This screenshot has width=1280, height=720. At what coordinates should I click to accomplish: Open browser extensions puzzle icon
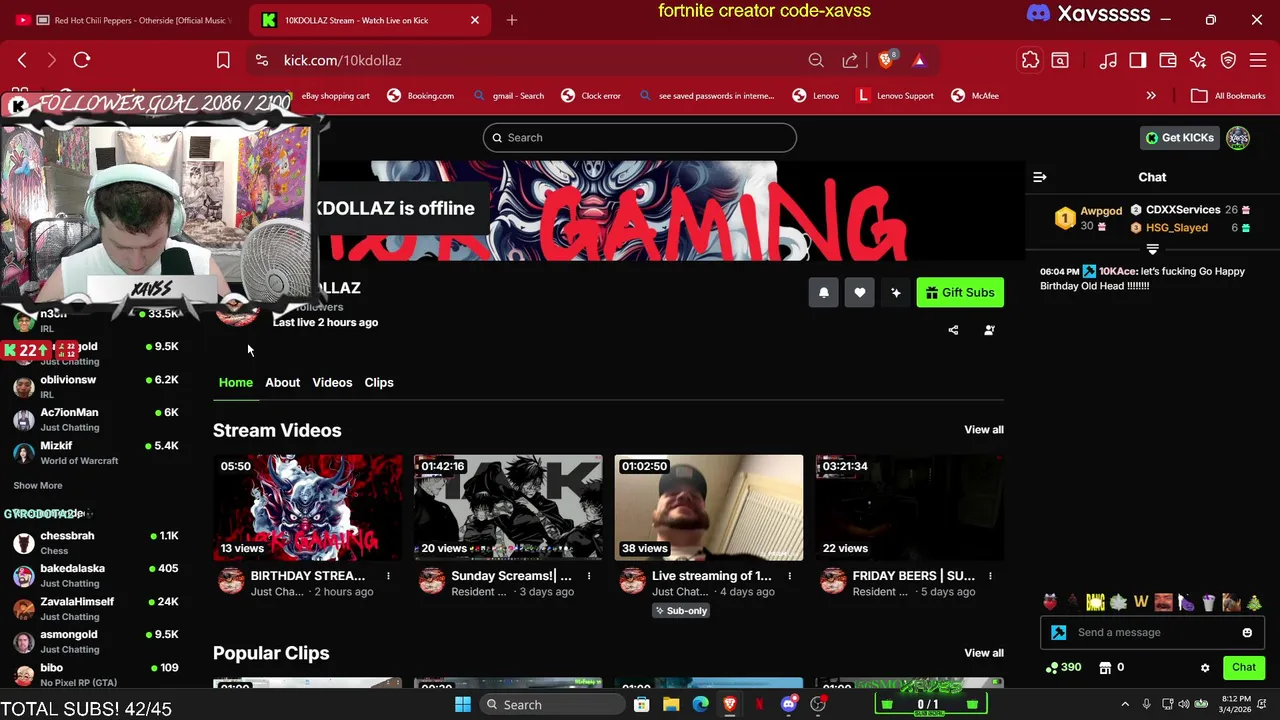[1030, 60]
